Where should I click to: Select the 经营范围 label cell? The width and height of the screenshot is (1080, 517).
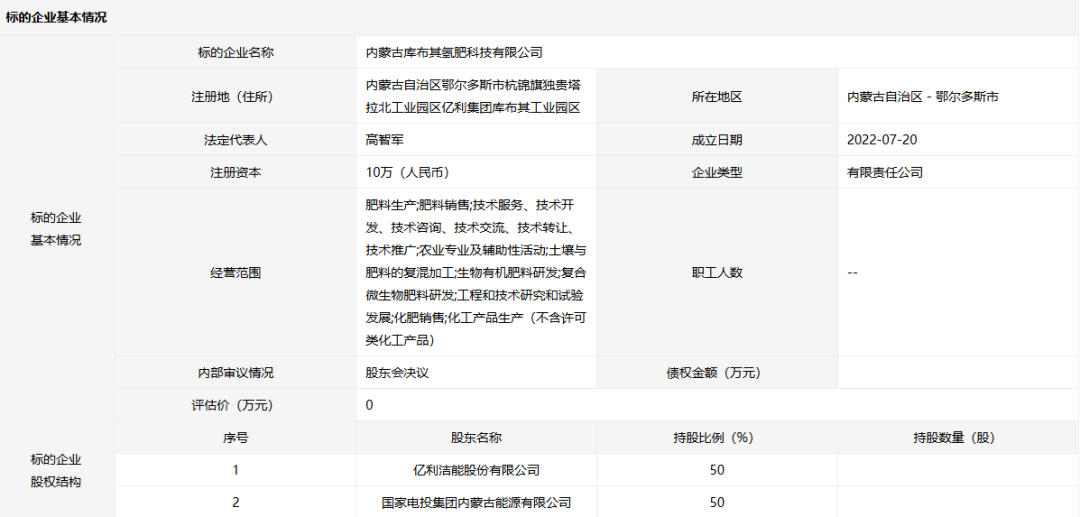236,273
